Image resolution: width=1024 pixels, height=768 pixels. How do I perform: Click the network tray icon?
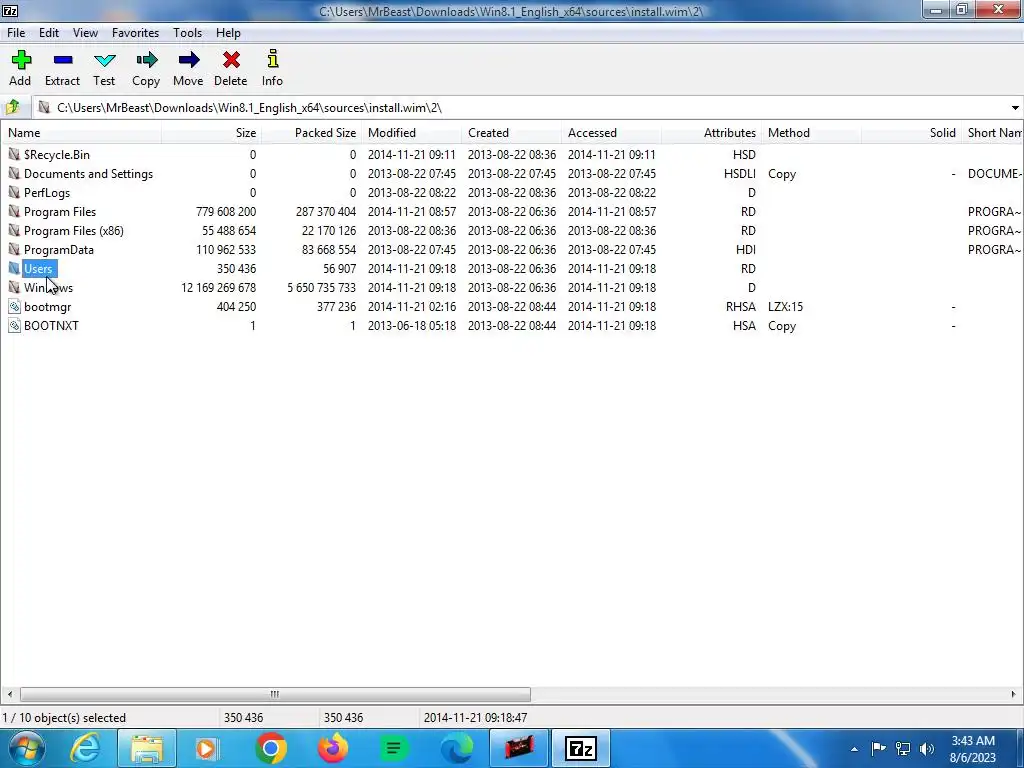point(903,749)
